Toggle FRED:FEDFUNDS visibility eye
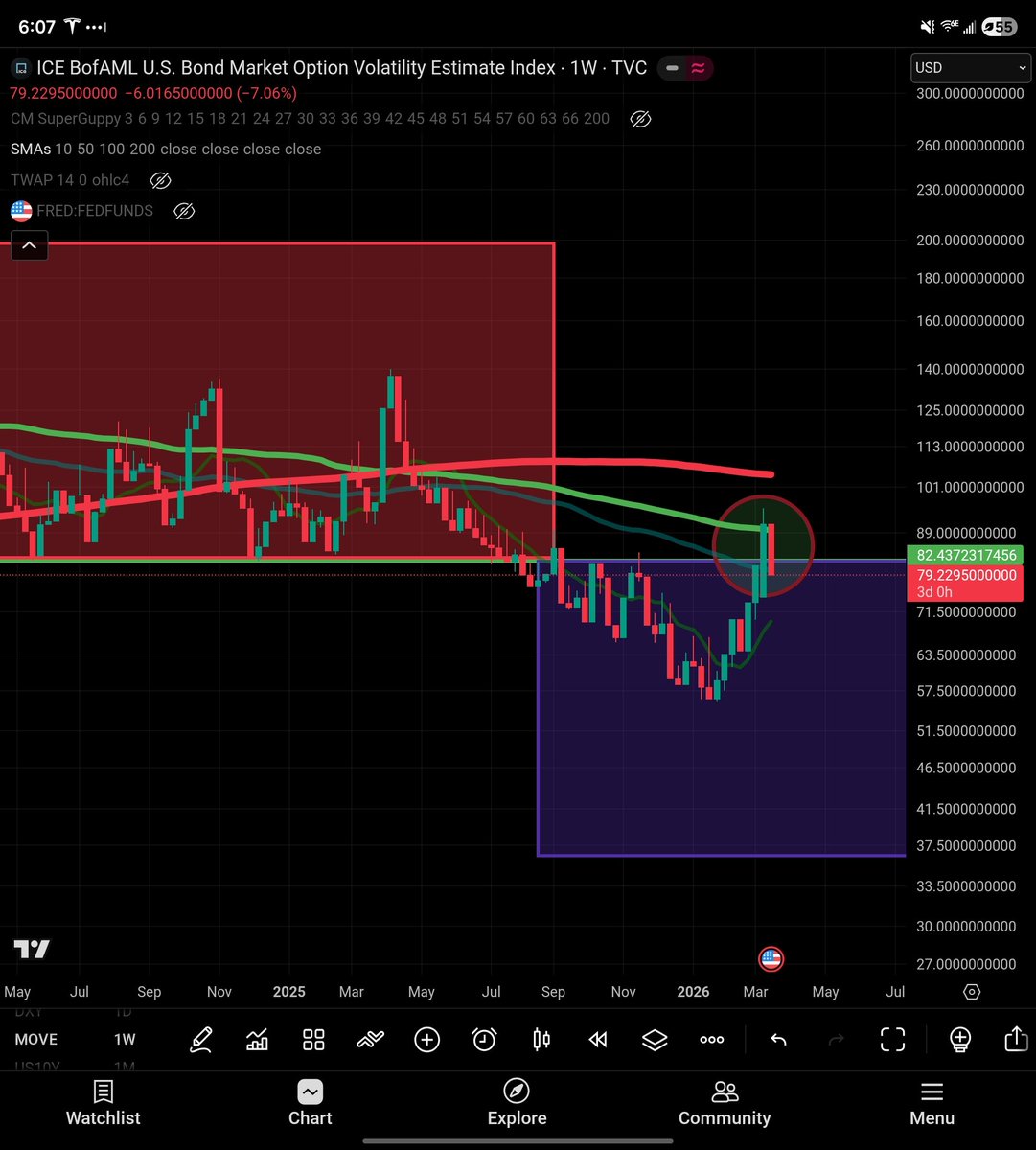This screenshot has height=1150, width=1036. (184, 211)
